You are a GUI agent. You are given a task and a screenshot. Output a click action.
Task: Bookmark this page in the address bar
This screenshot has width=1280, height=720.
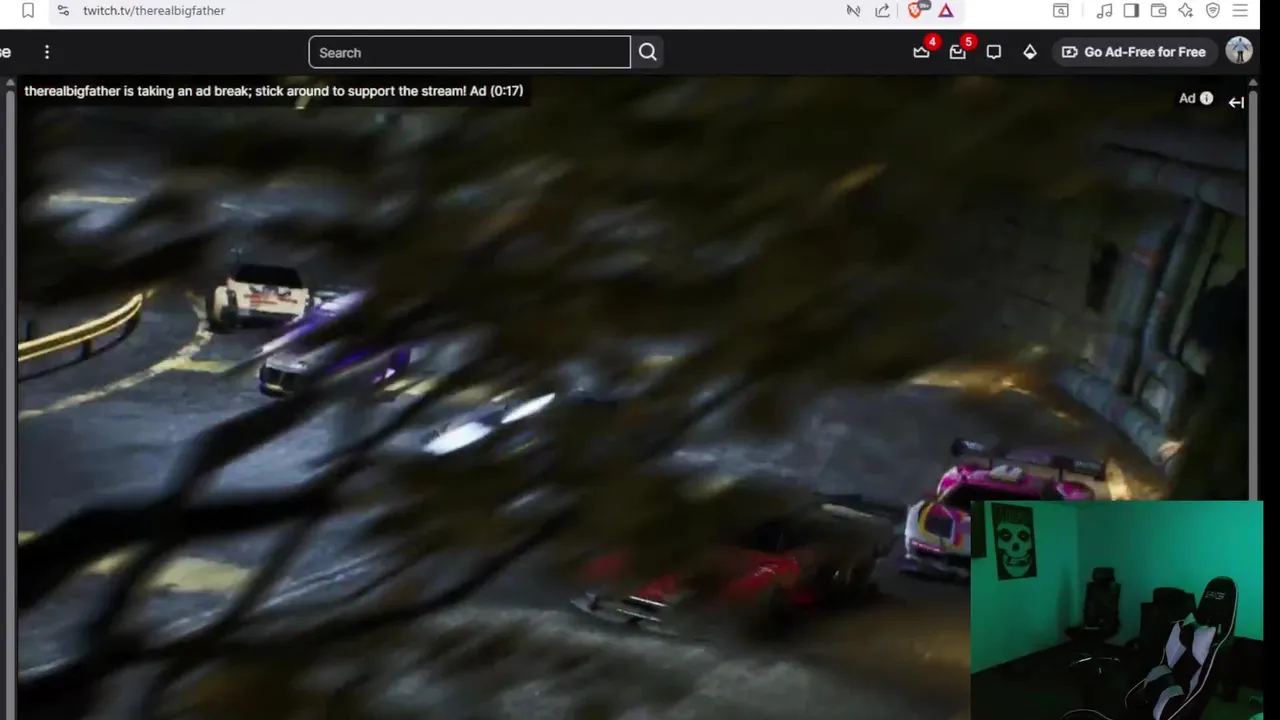28,10
